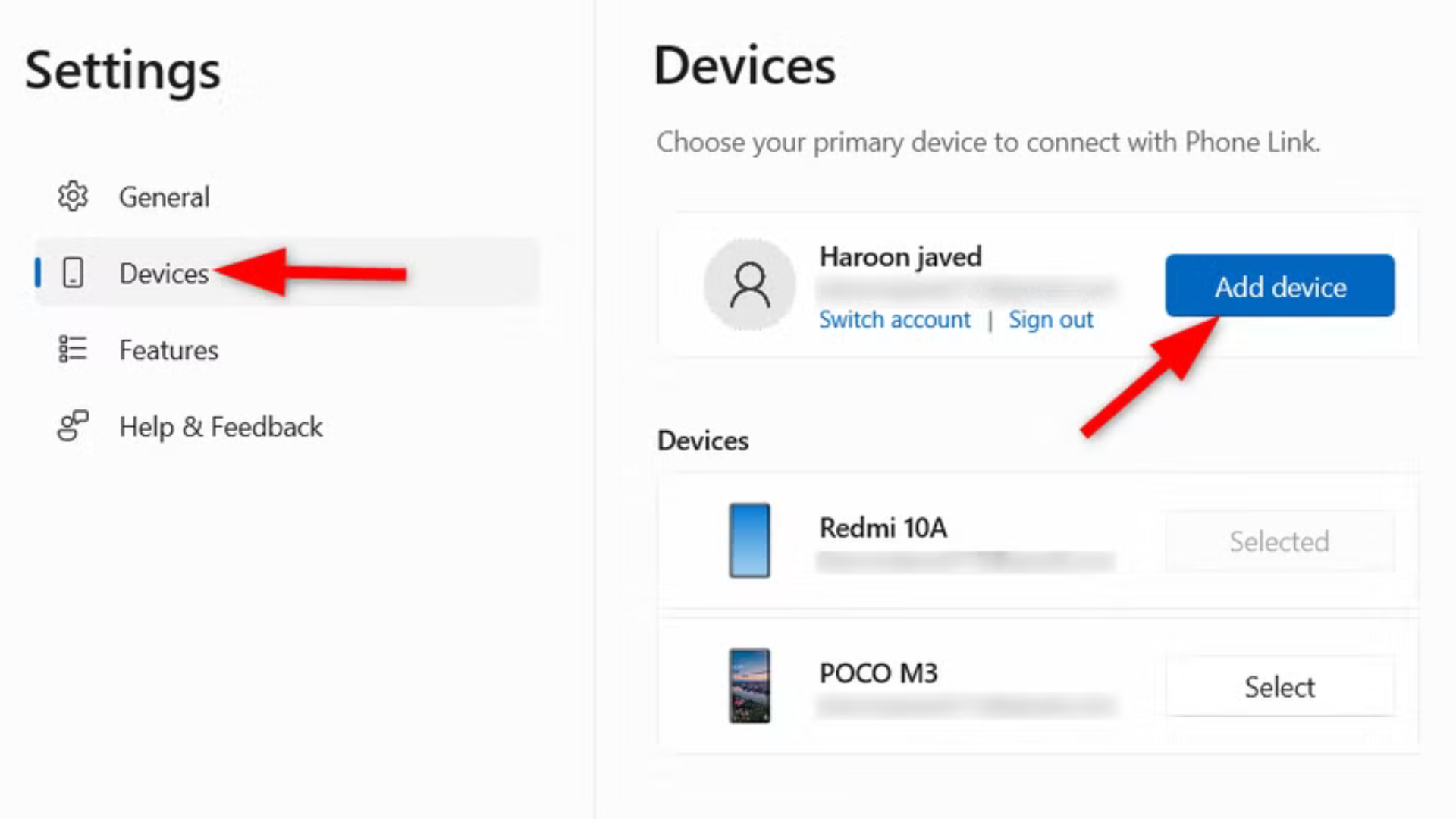
Task: Click the Devices section heading
Action: coord(702,441)
